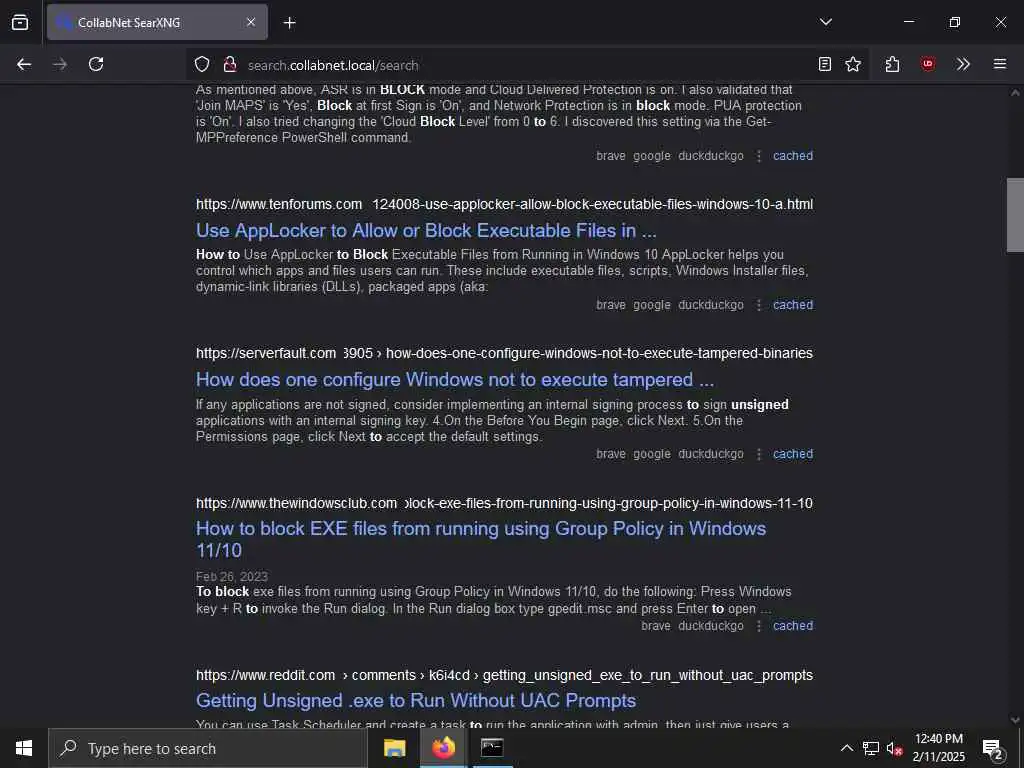Click brave engine tag under serverfault result
Image resolution: width=1024 pixels, height=768 pixels.
click(x=611, y=454)
